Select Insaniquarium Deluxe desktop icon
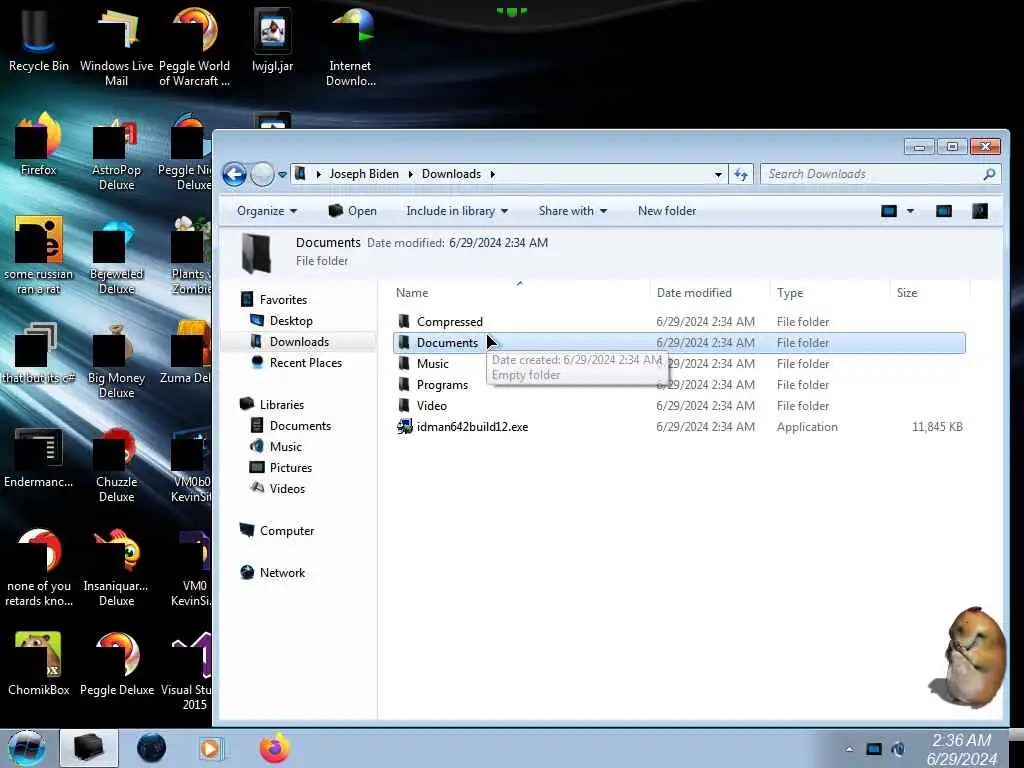 (x=116, y=570)
